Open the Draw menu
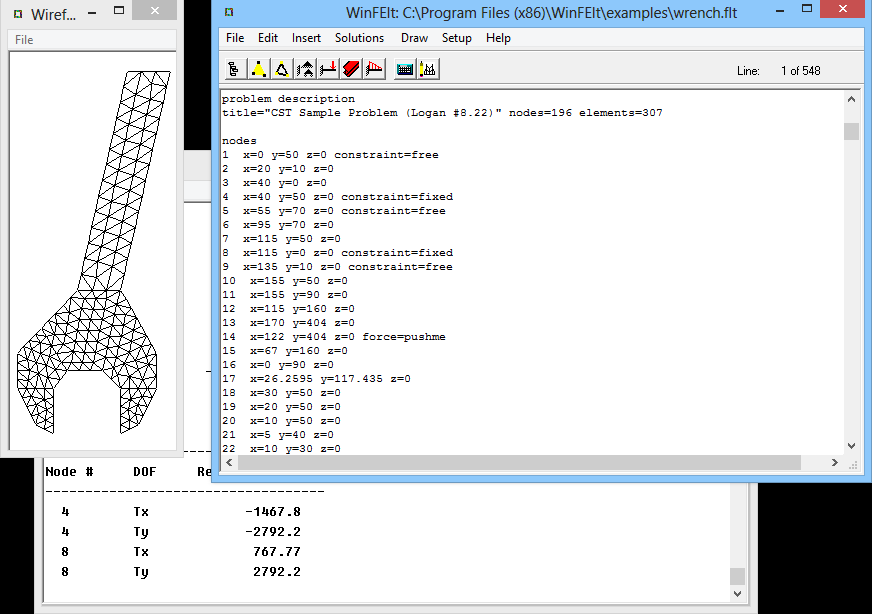This screenshot has width=872, height=614. 414,38
